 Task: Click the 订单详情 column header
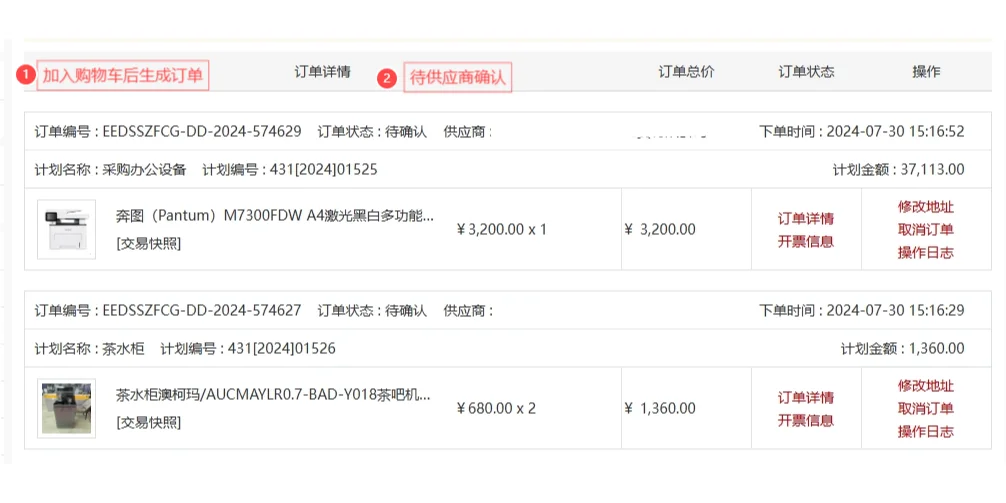pyautogui.click(x=323, y=72)
